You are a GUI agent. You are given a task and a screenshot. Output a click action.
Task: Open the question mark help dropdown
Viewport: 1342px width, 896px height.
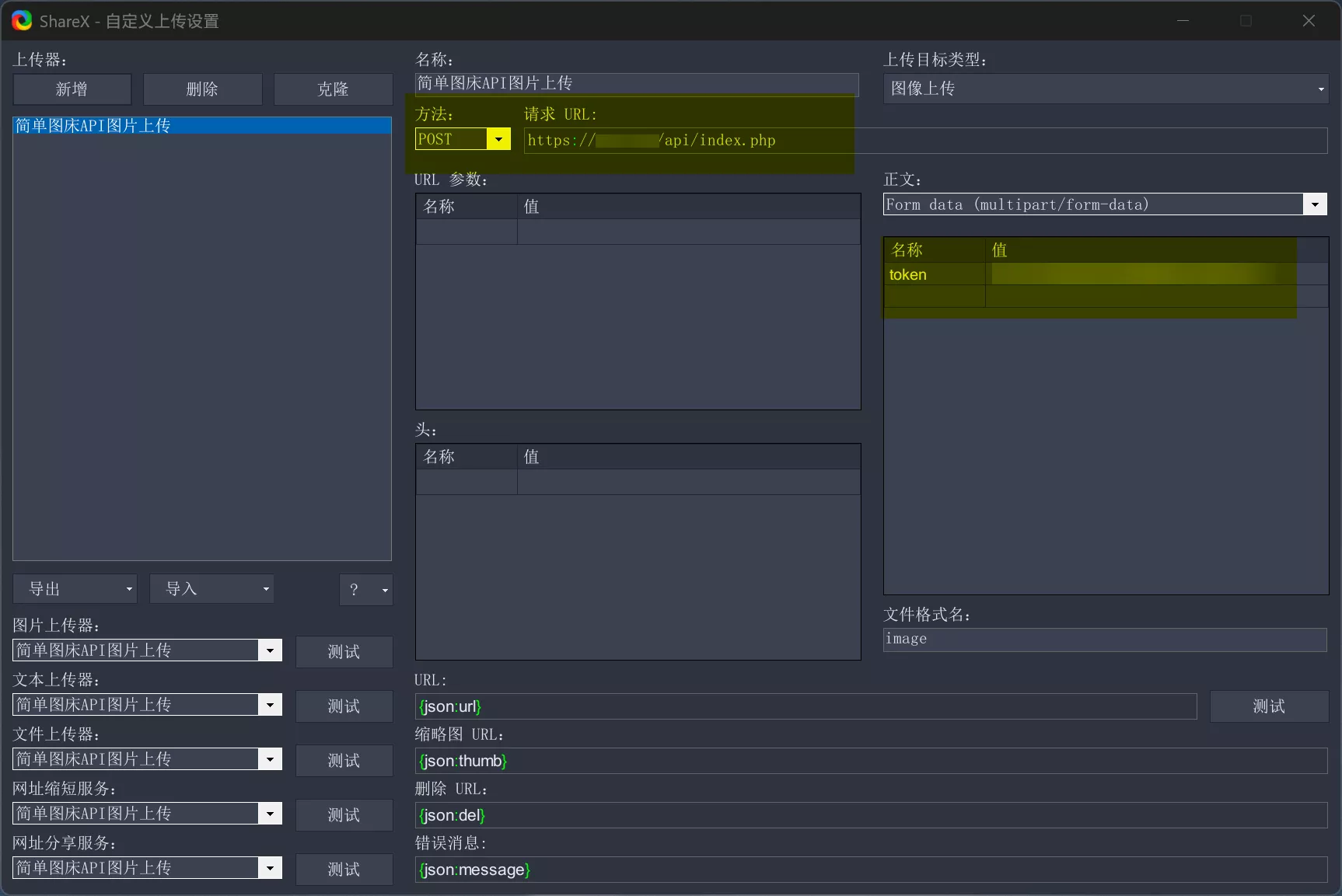[x=366, y=590]
